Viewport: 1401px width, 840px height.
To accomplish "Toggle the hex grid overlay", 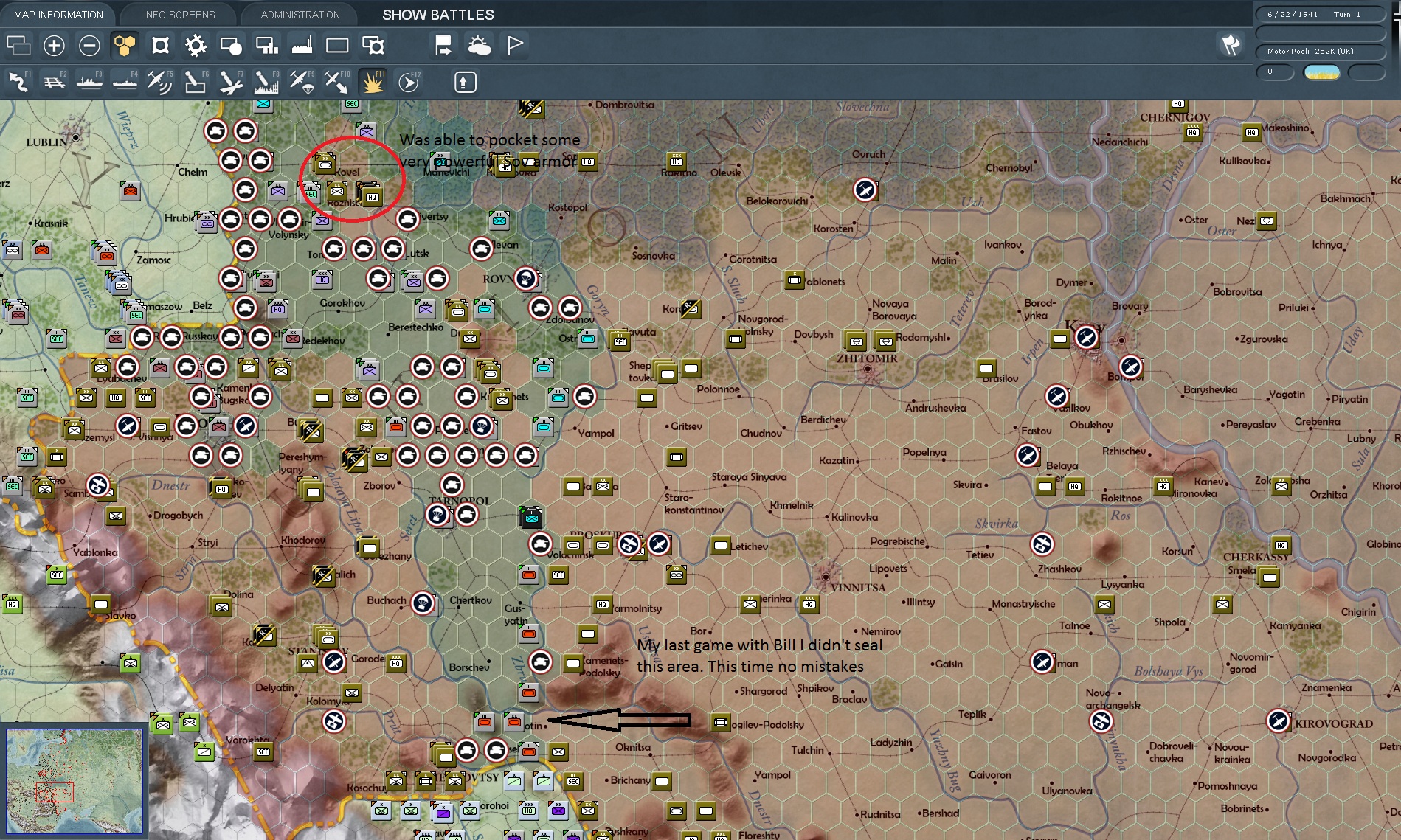I will [x=125, y=46].
